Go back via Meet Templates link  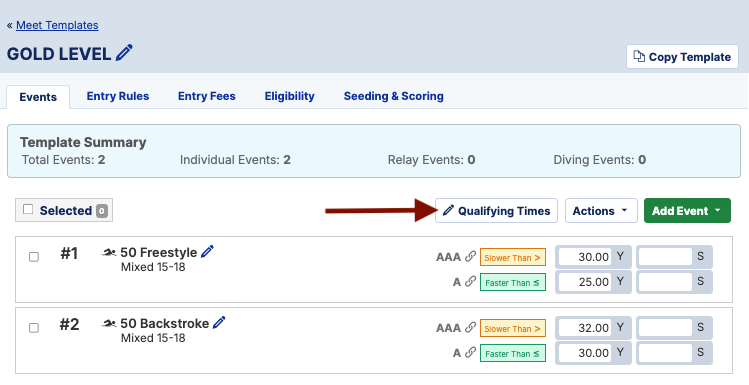tap(57, 25)
